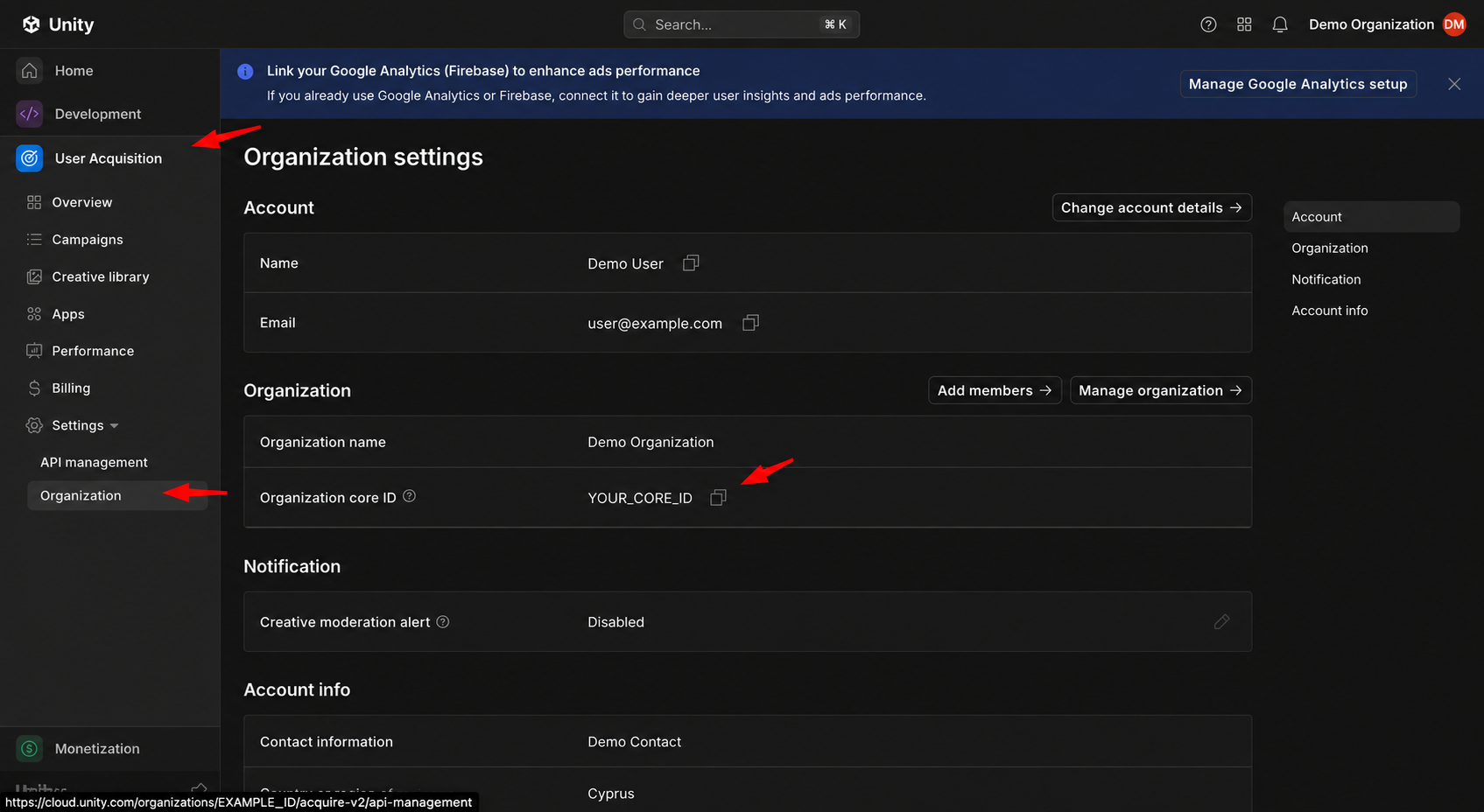This screenshot has width=1484, height=812.
Task: Click the YOUR_CORE_ID value
Action: click(640, 498)
